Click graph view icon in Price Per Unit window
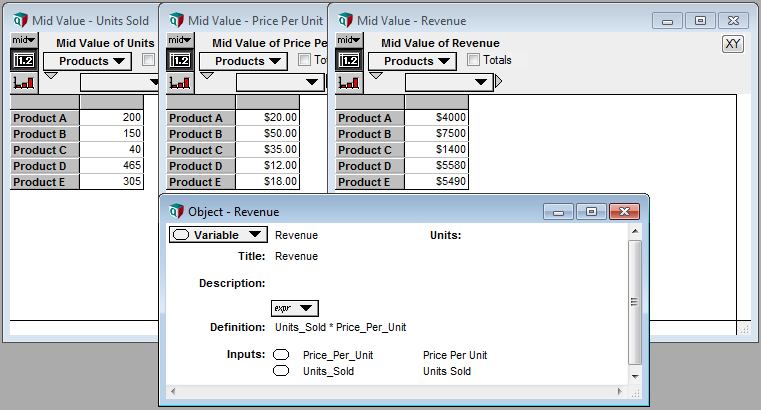761x410 pixels. (x=180, y=83)
